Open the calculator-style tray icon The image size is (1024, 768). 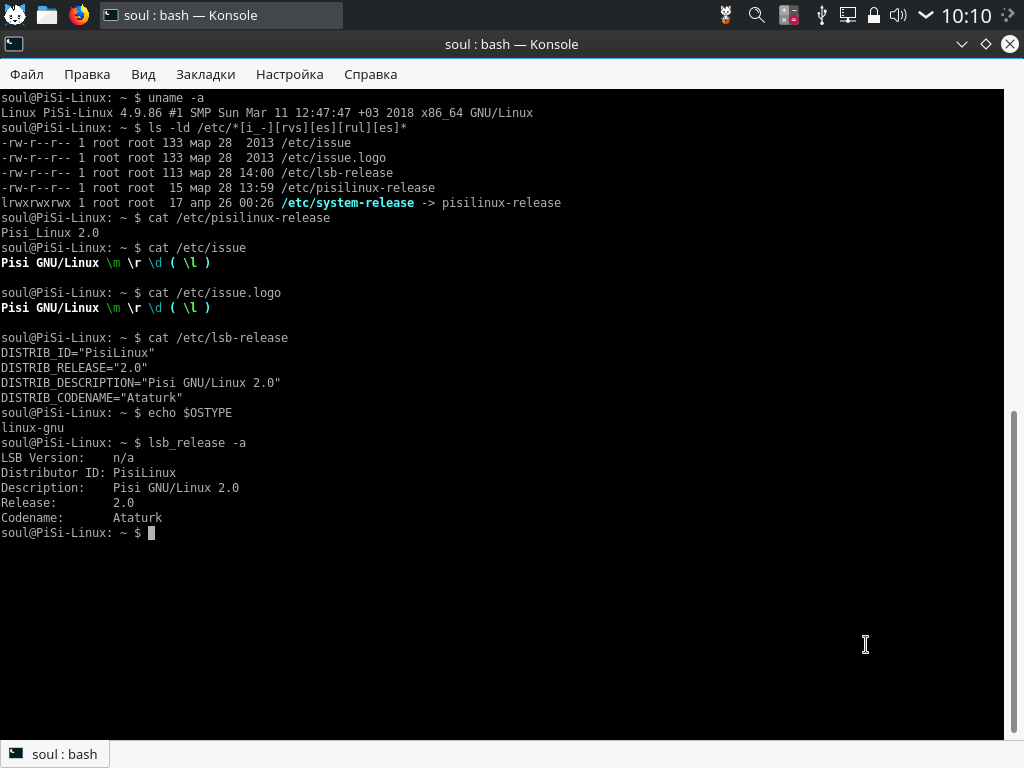point(789,15)
